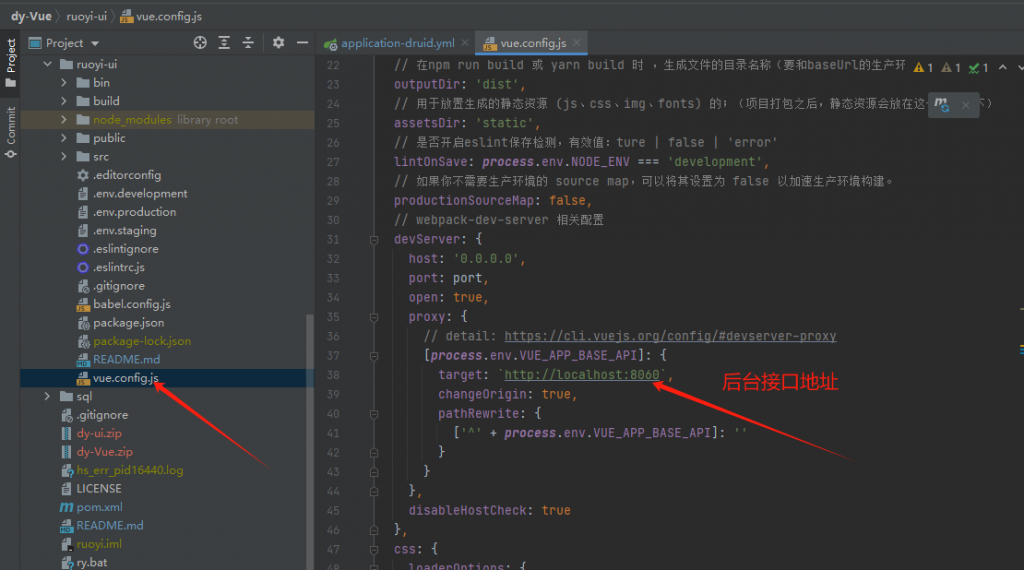This screenshot has width=1024, height=570.
Task: Close the application-druid.yml tab
Action: [x=464, y=44]
